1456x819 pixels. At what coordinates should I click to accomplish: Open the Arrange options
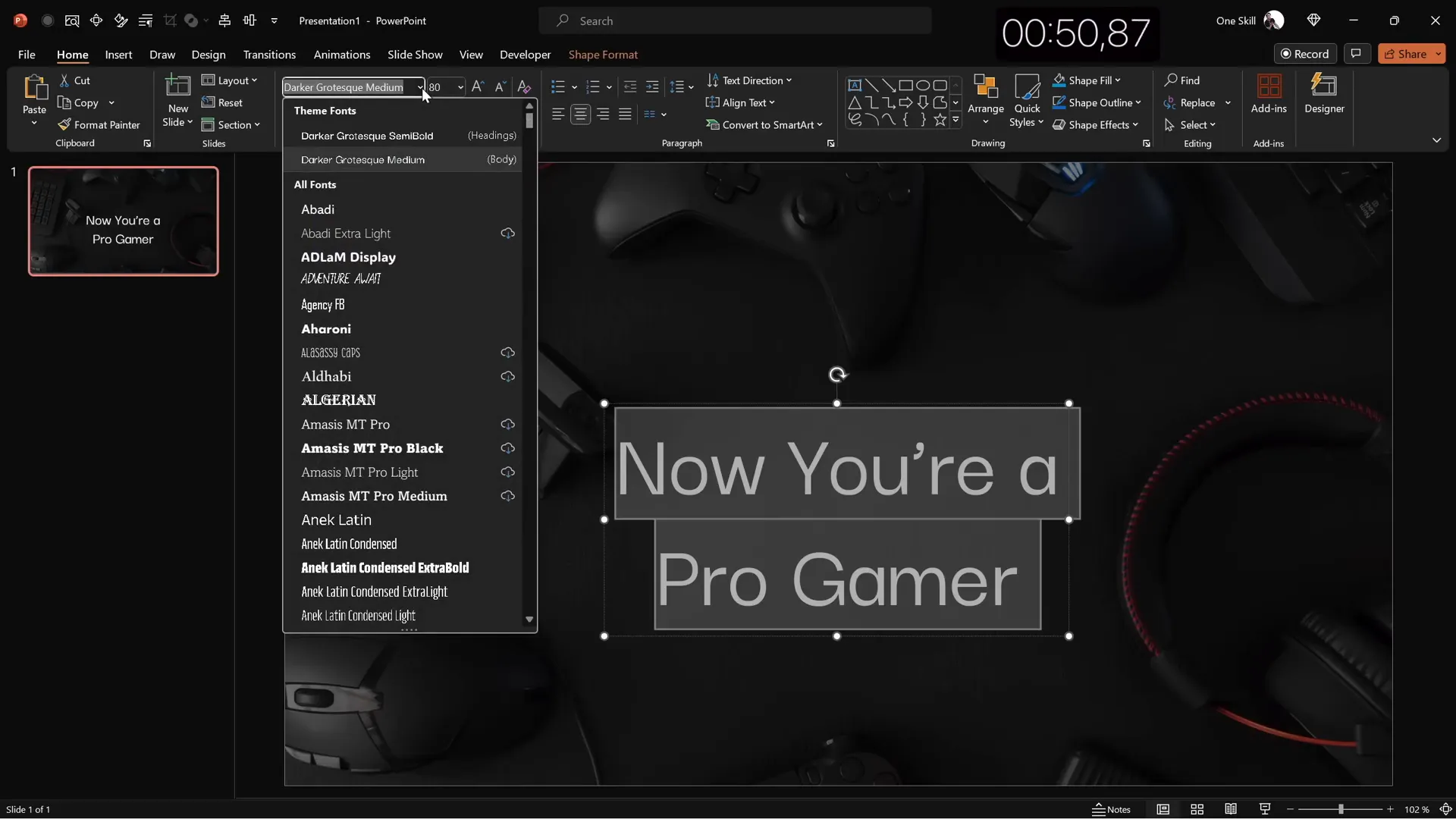985,99
